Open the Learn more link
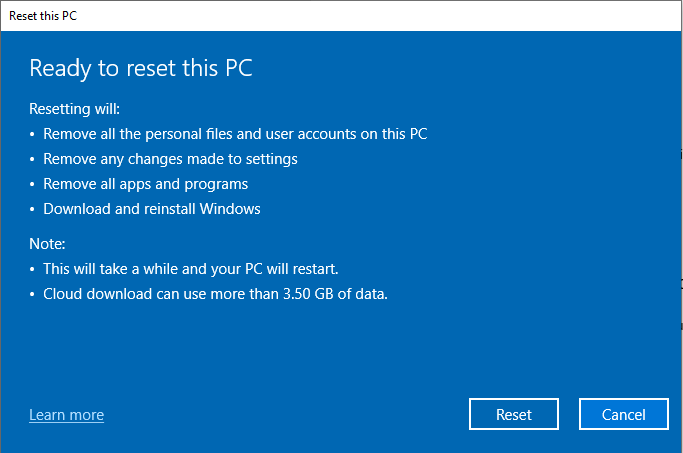The height and width of the screenshot is (453, 683). coord(66,415)
